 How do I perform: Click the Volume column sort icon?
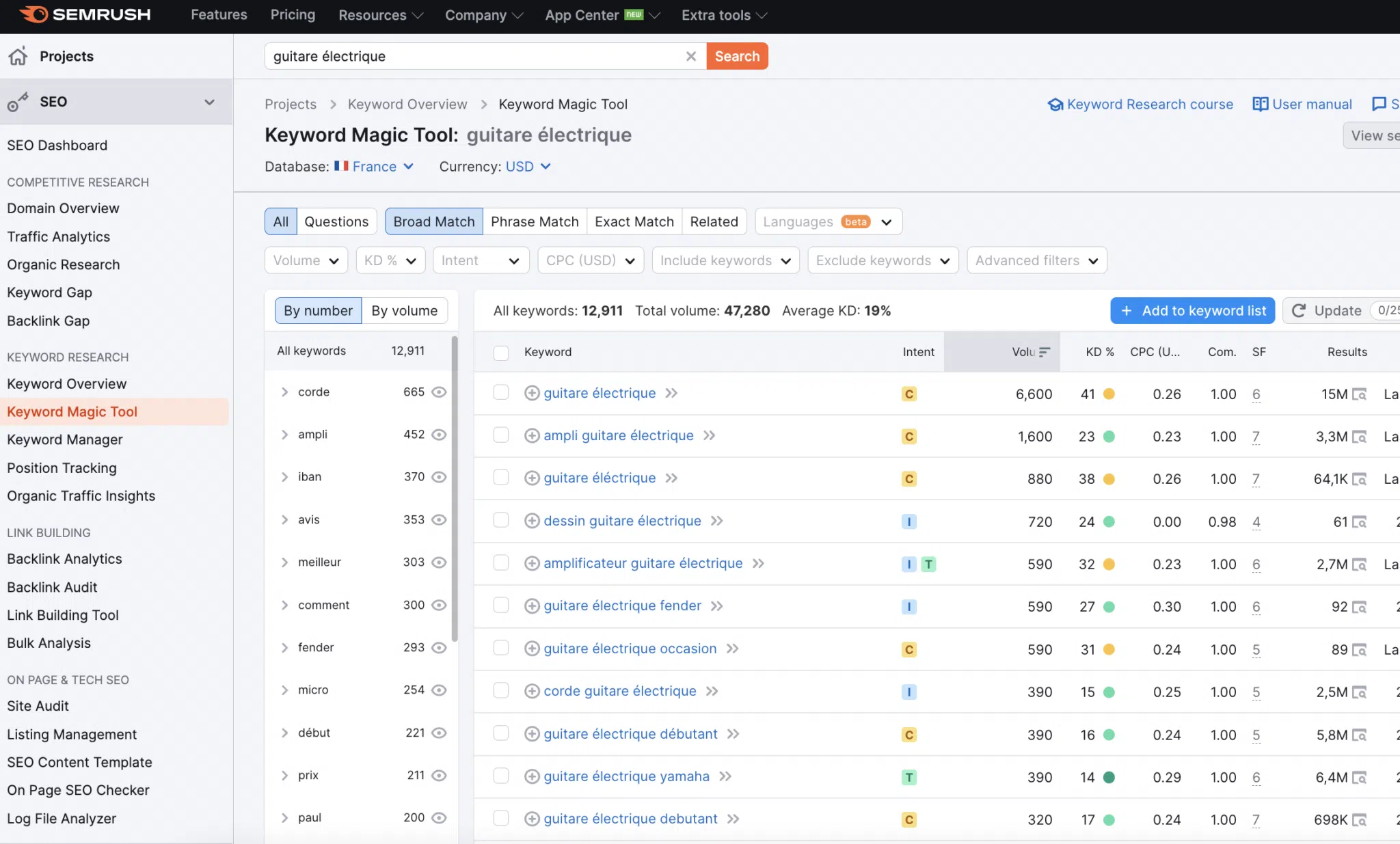pyautogui.click(x=1044, y=352)
